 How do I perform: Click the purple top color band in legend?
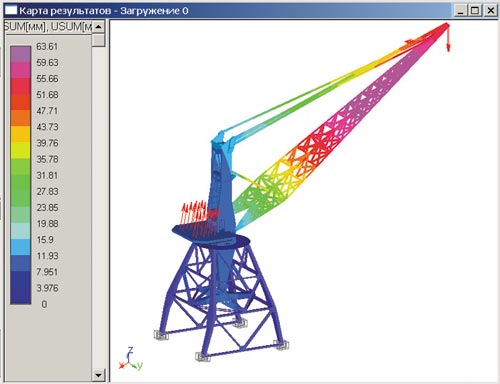pos(20,54)
